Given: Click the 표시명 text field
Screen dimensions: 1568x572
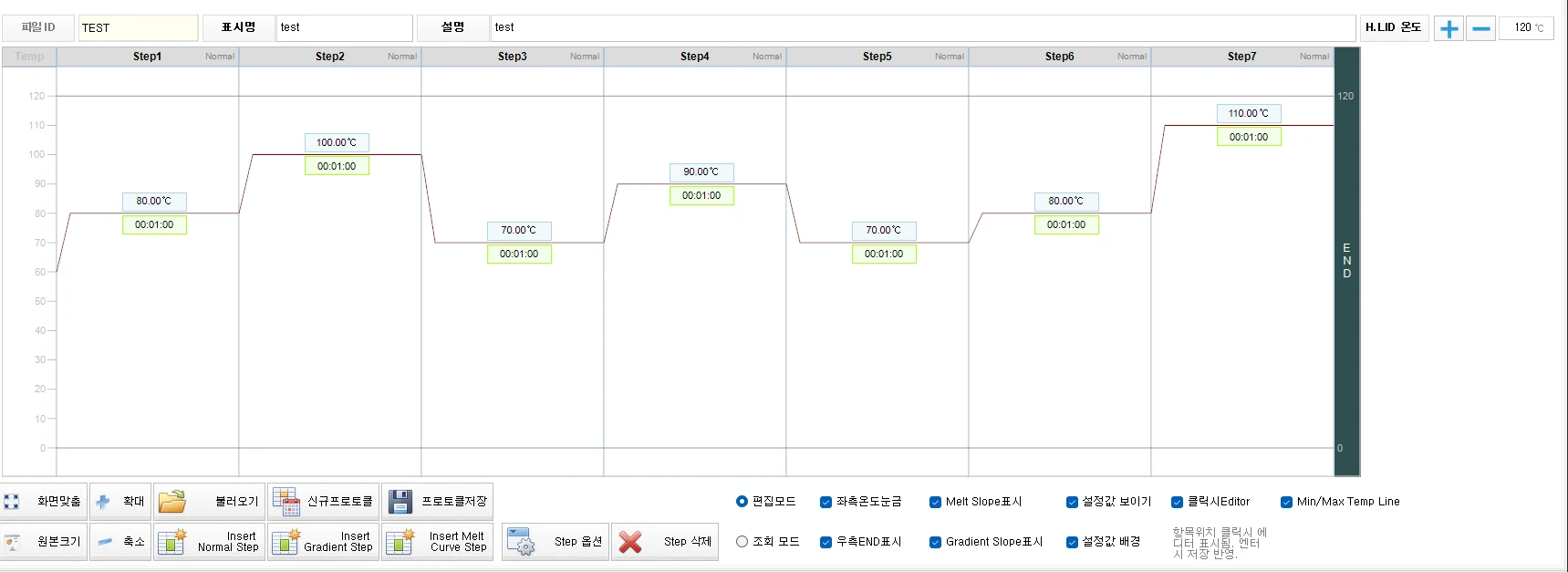Looking at the screenshot, I should pos(344,28).
